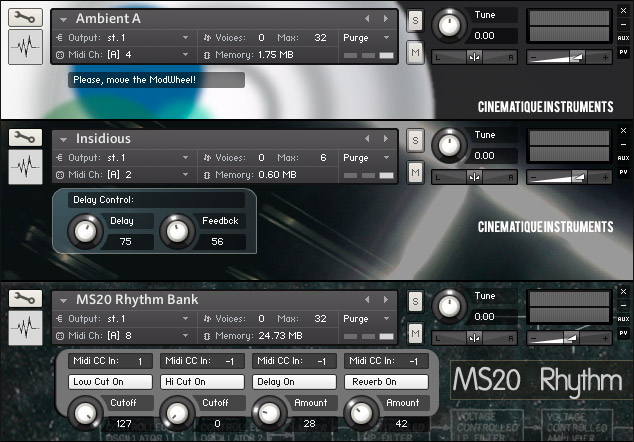Image resolution: width=634 pixels, height=442 pixels.
Task: Open edit mode wrench for Insidious
Action: coord(25,137)
